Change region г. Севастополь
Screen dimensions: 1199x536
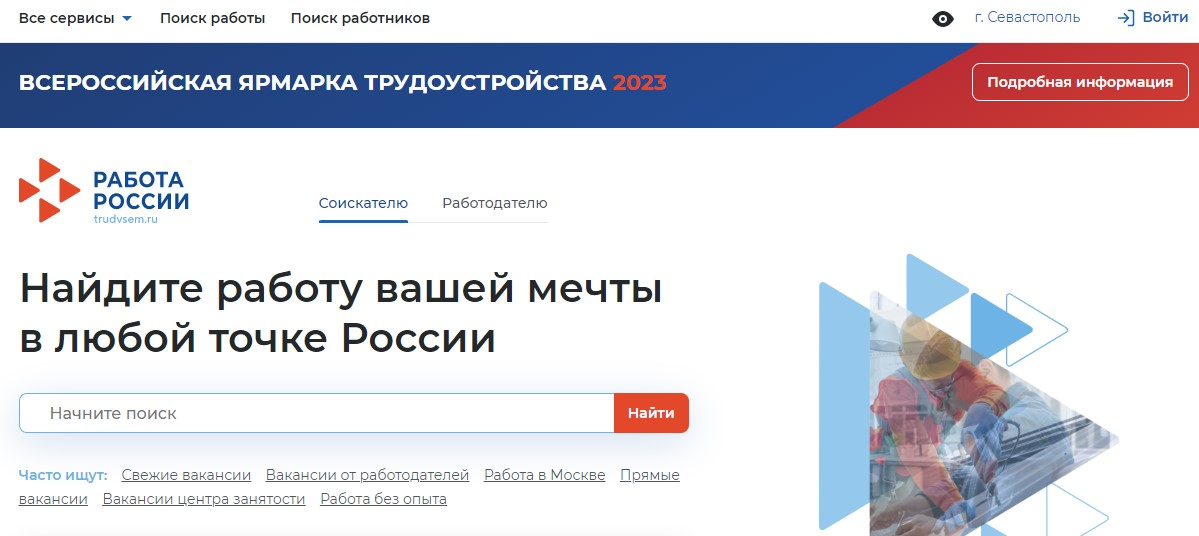pyautogui.click(x=1027, y=18)
